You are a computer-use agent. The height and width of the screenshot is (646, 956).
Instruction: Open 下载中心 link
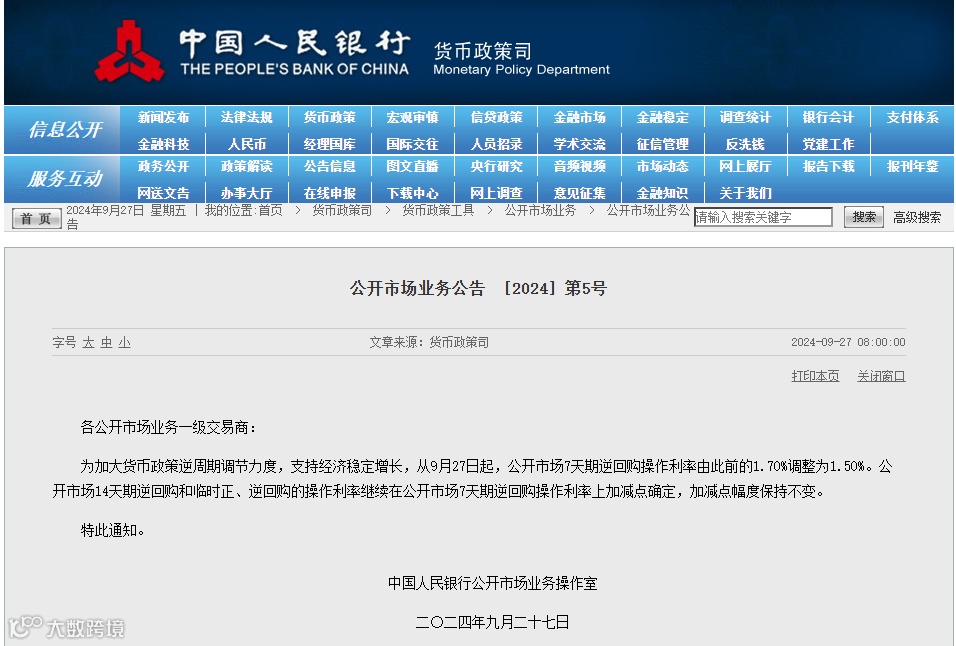pos(412,193)
